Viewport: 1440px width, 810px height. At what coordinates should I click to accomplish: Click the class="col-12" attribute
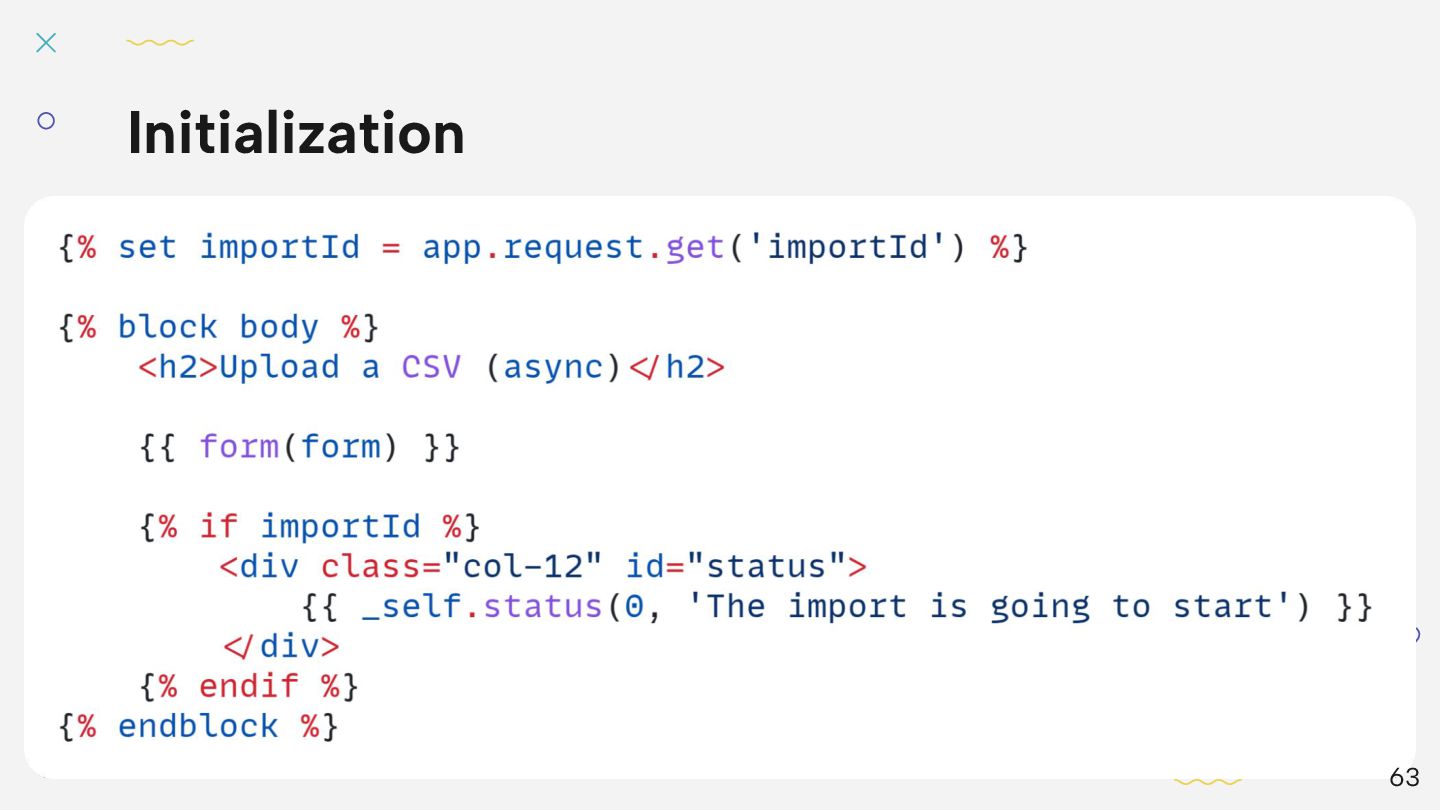click(461, 566)
